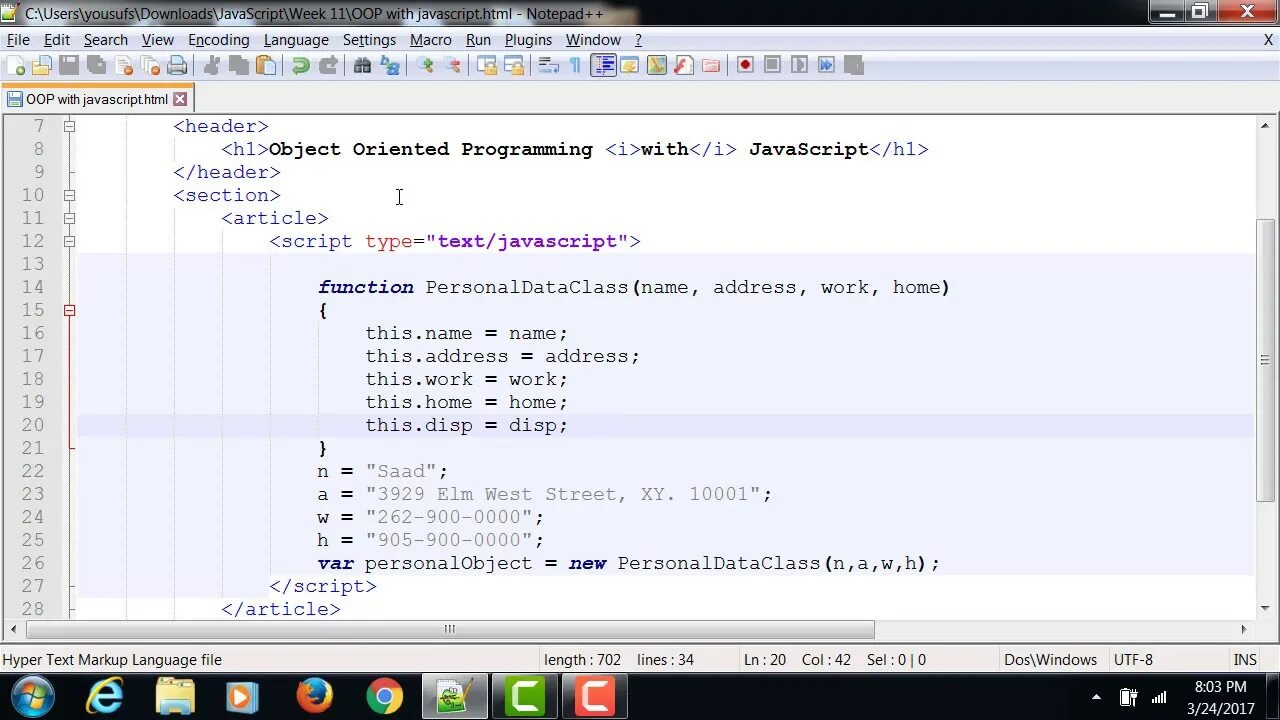This screenshot has width=1280, height=720.
Task: Toggle Show All Characters pilcrow icon
Action: pos(575,66)
